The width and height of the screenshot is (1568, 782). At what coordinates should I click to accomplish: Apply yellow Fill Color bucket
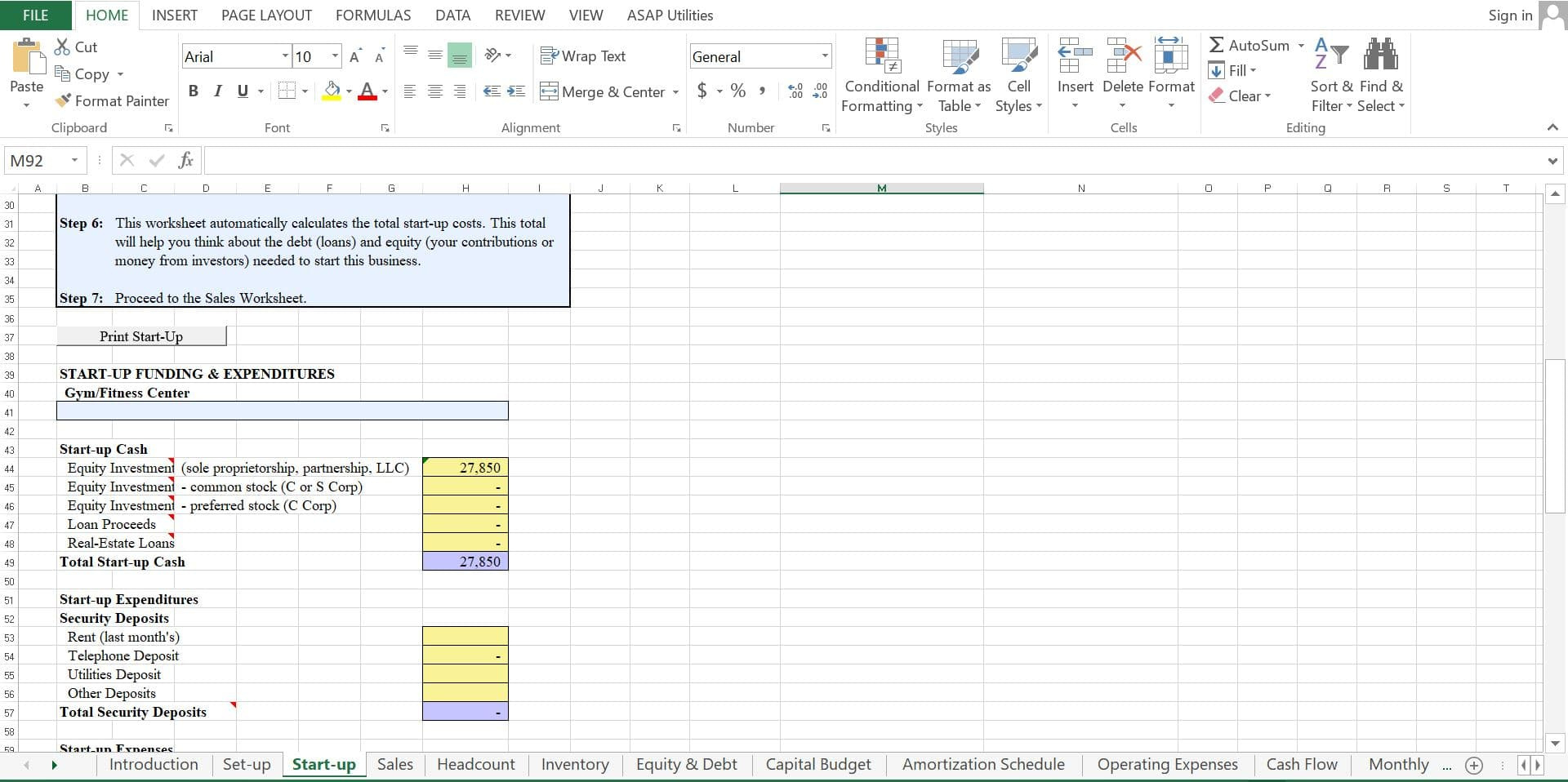pos(332,91)
